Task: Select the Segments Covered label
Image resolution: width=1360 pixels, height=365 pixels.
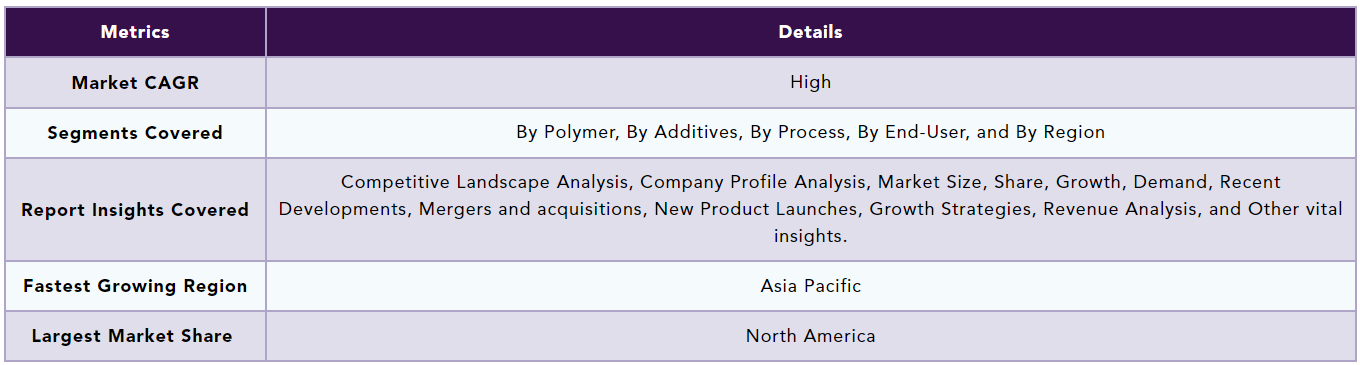Action: (135, 133)
